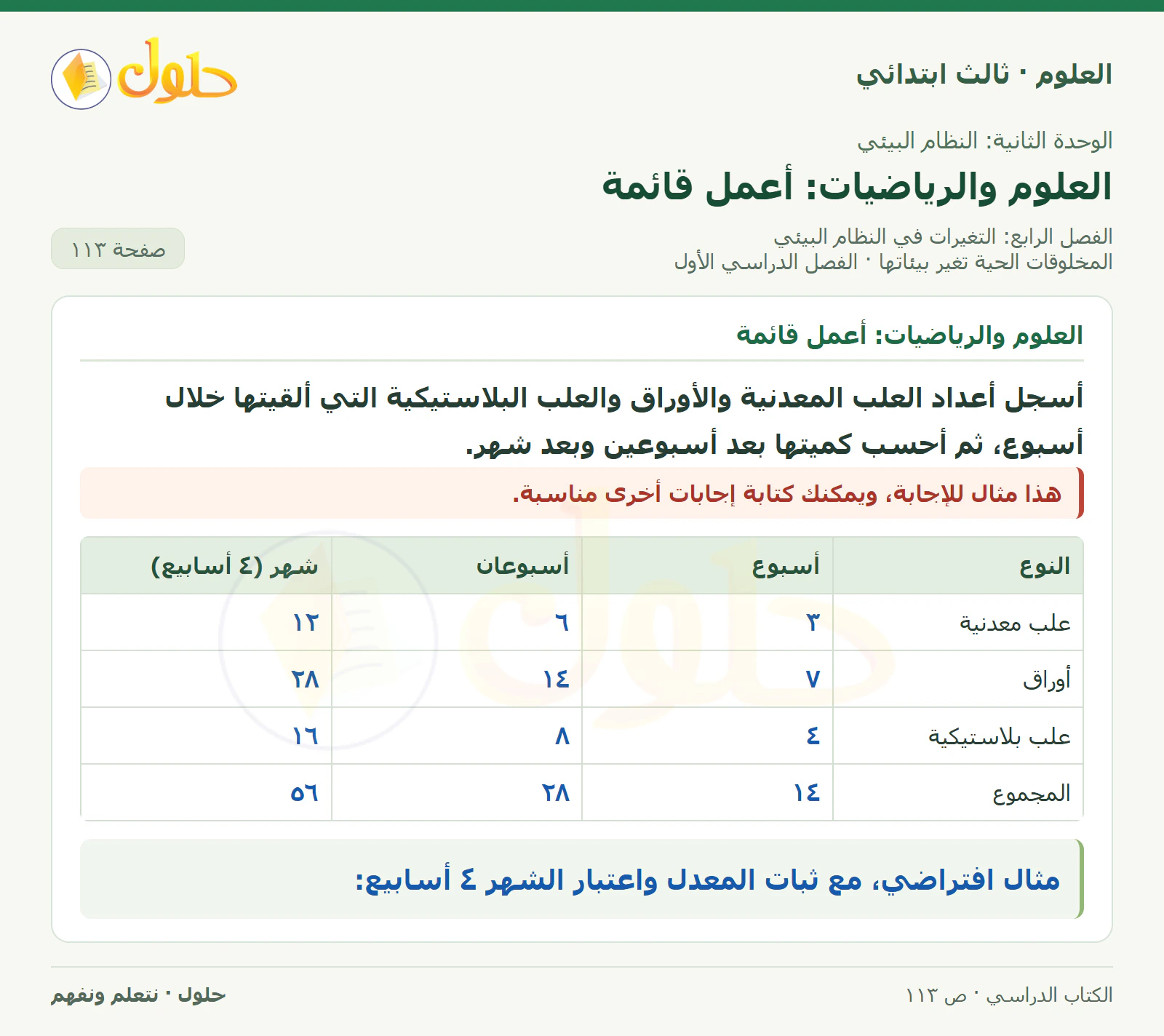Click week value ٧ for أوراق
The height and width of the screenshot is (1036, 1164).
click(813, 680)
